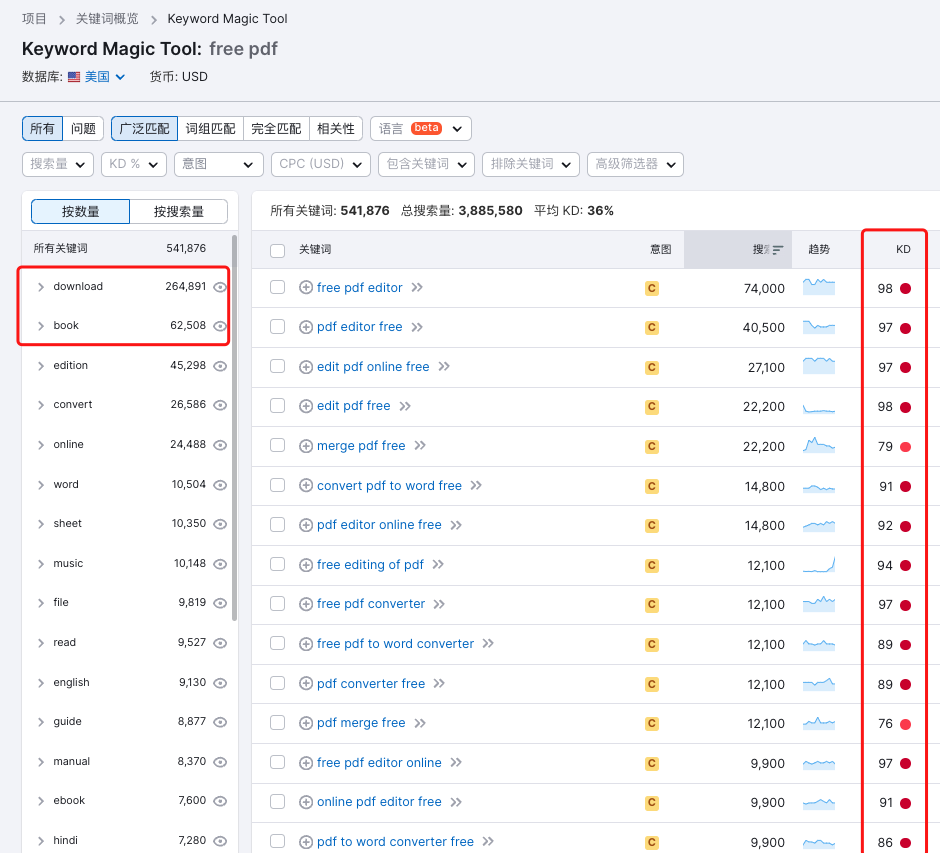Click double-arrow icon next to 'free editing of pdf'
Image resolution: width=940 pixels, height=853 pixels.
click(x=438, y=565)
